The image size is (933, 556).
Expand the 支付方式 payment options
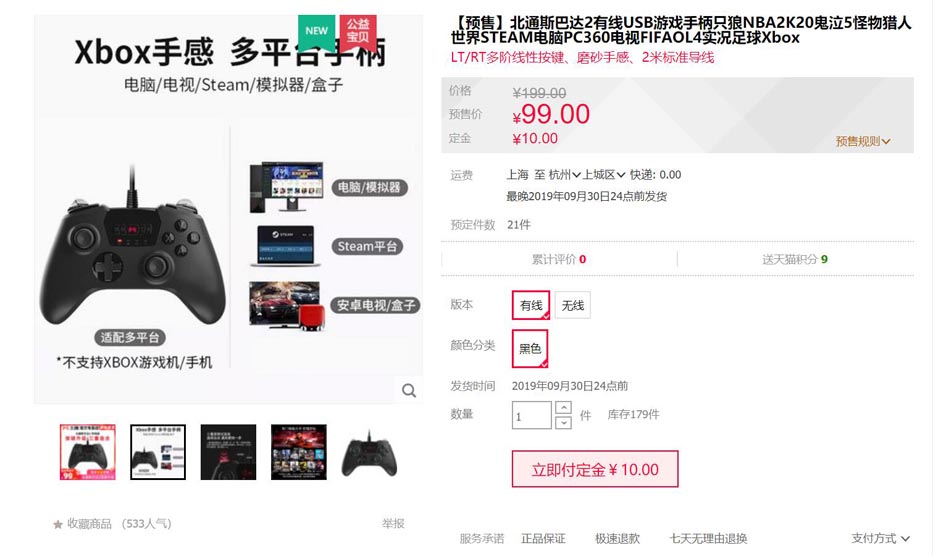tap(880, 539)
